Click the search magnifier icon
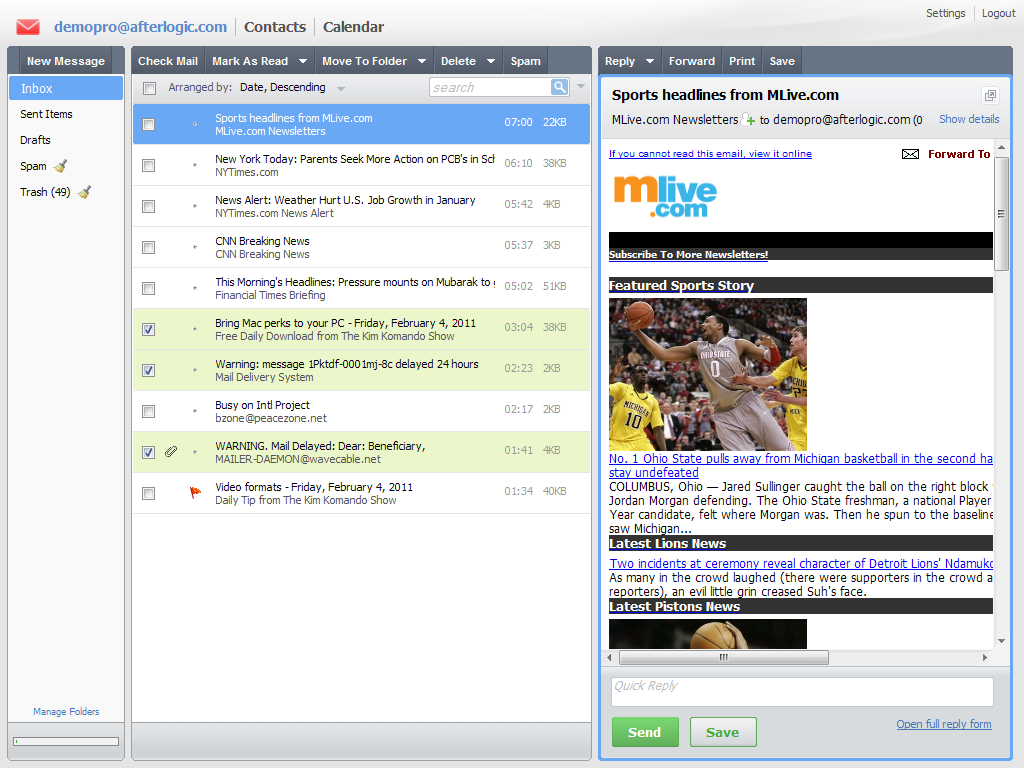Screen dimensions: 1024x768 (560, 88)
